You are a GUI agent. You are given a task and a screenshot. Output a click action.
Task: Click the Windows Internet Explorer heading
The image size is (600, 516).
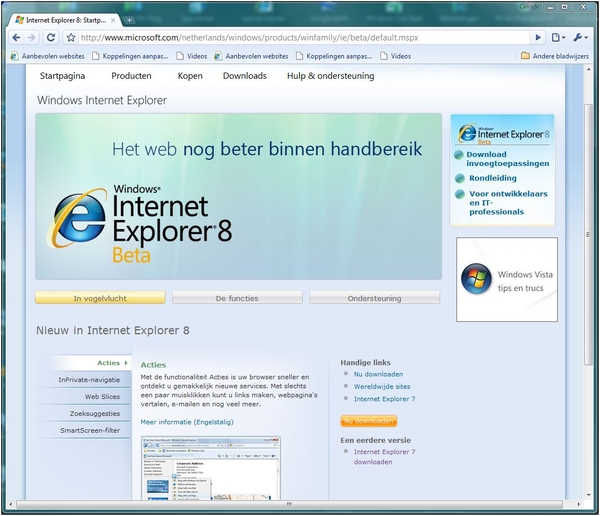102,100
